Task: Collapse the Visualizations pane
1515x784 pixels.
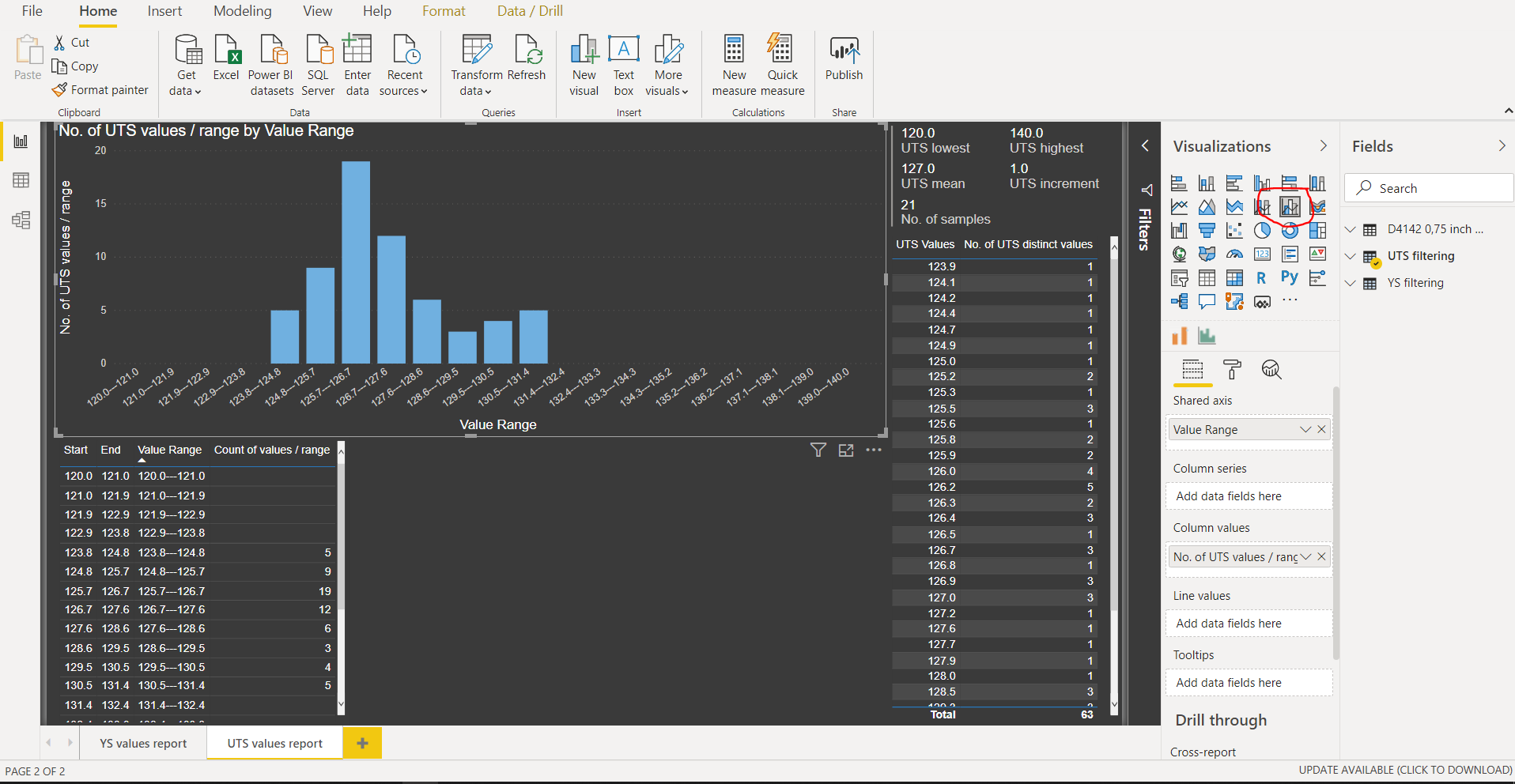Action: (1324, 146)
